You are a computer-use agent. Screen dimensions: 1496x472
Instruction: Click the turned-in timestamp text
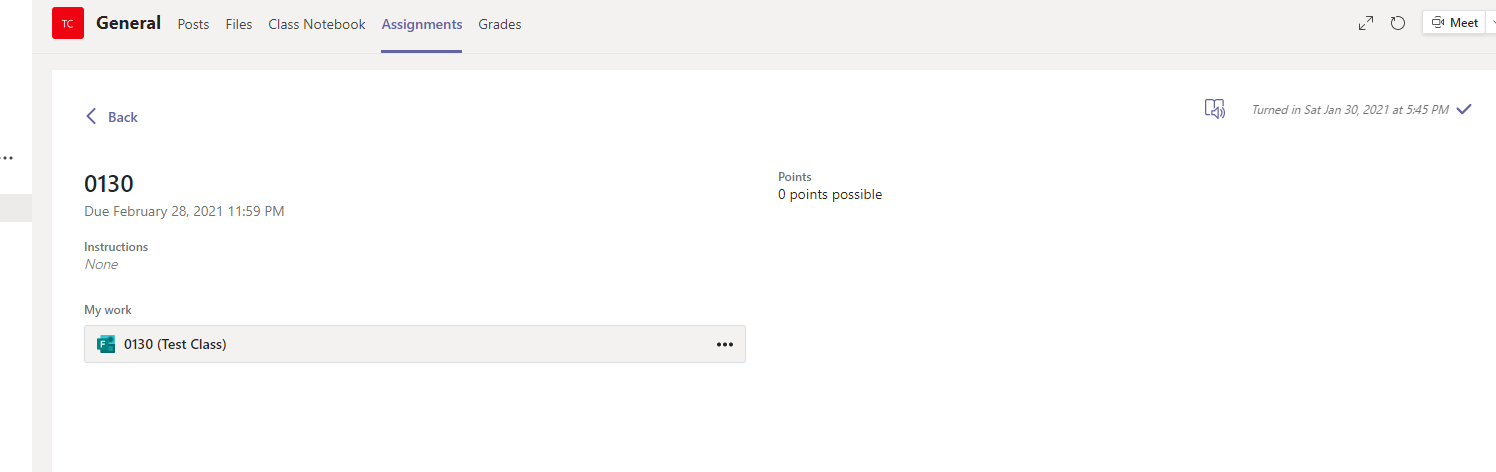(1350, 110)
